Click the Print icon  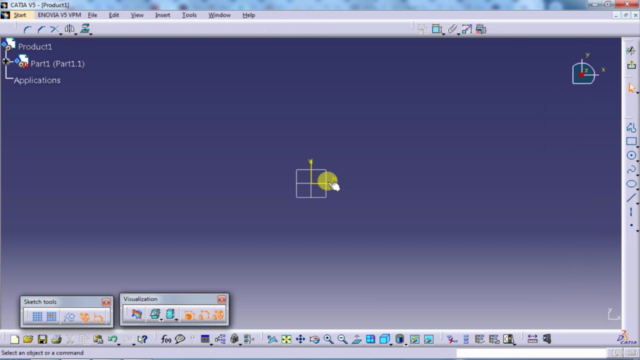[x=56, y=339]
